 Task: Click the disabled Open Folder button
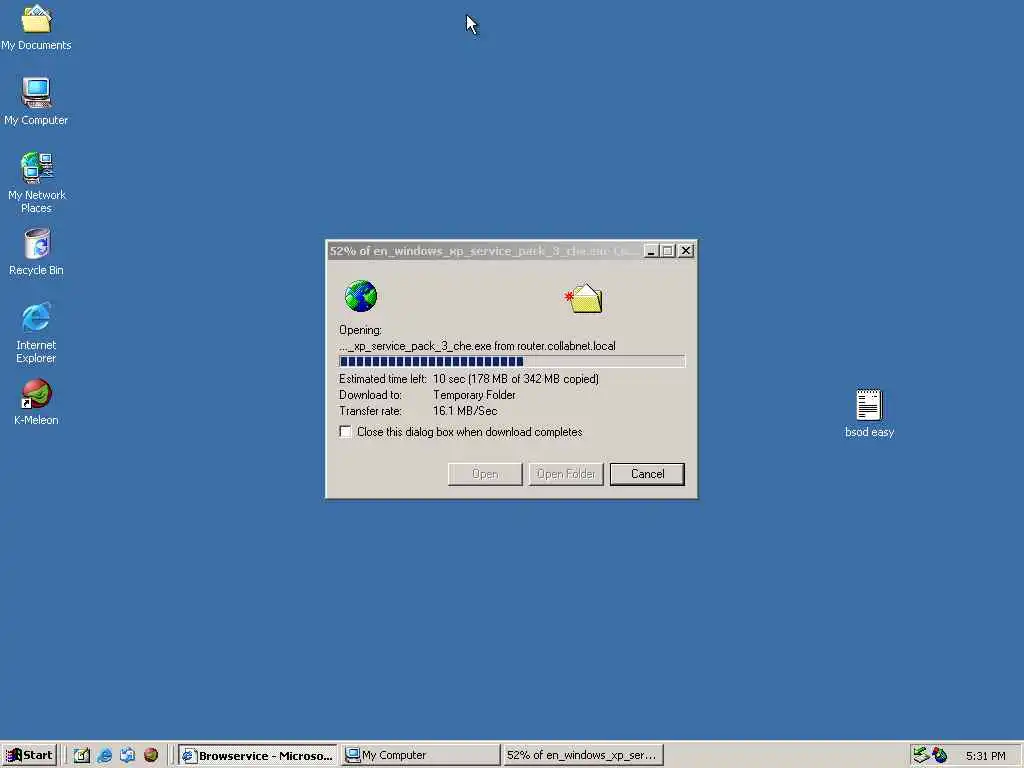(566, 474)
